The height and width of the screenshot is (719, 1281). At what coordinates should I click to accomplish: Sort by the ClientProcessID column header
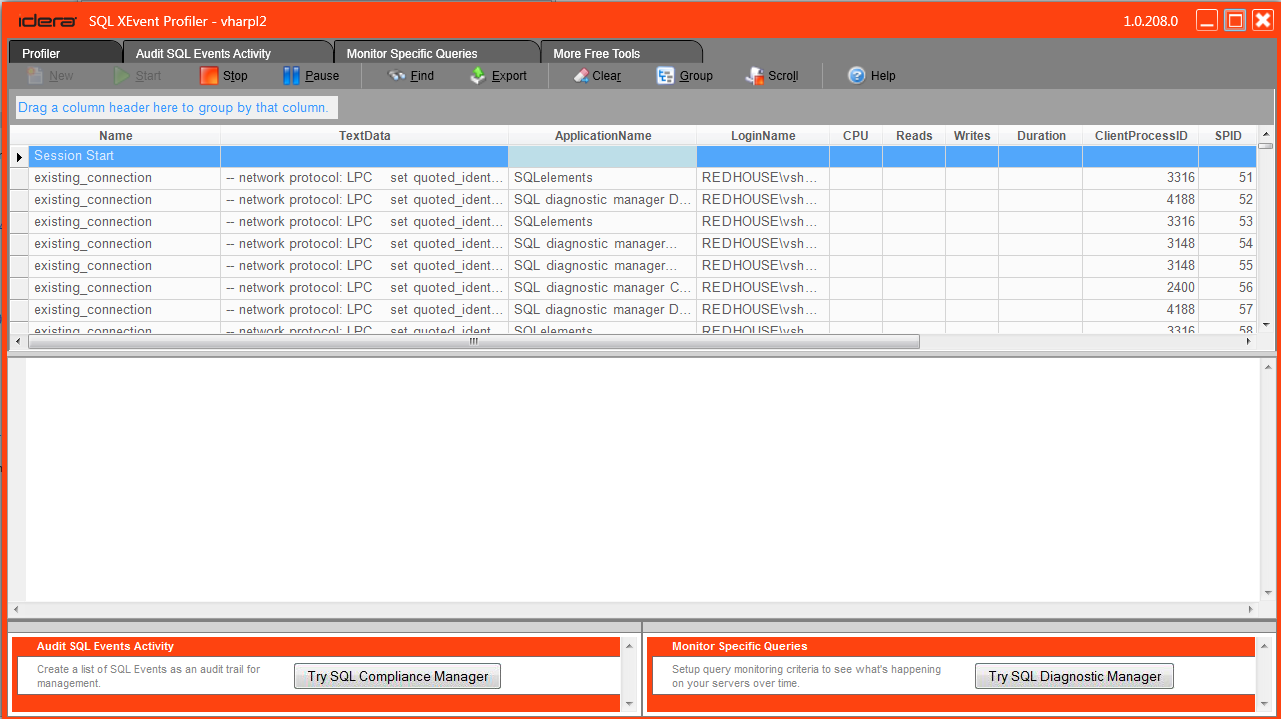click(1141, 136)
